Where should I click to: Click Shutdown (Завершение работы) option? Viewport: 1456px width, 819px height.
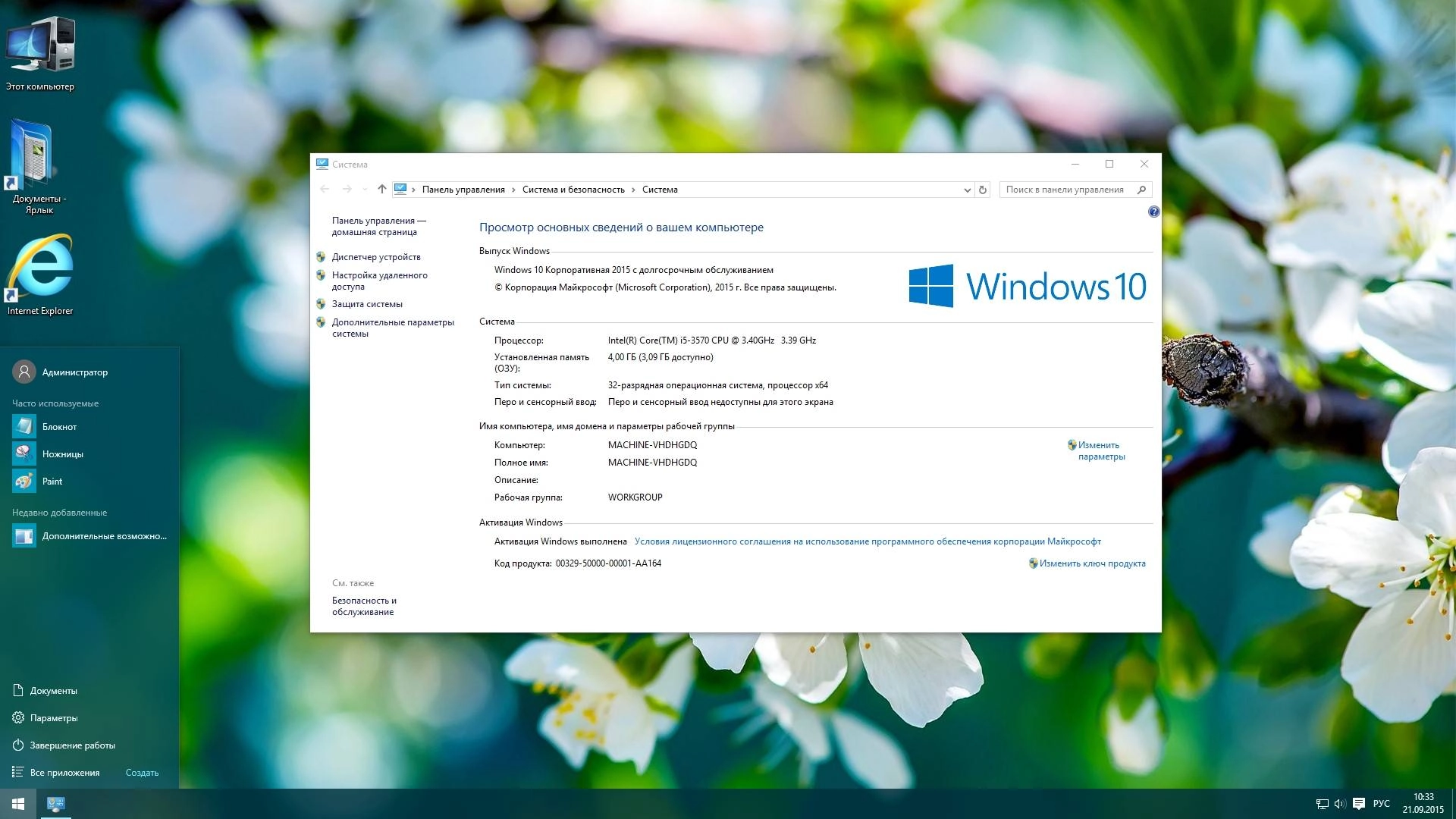point(64,745)
